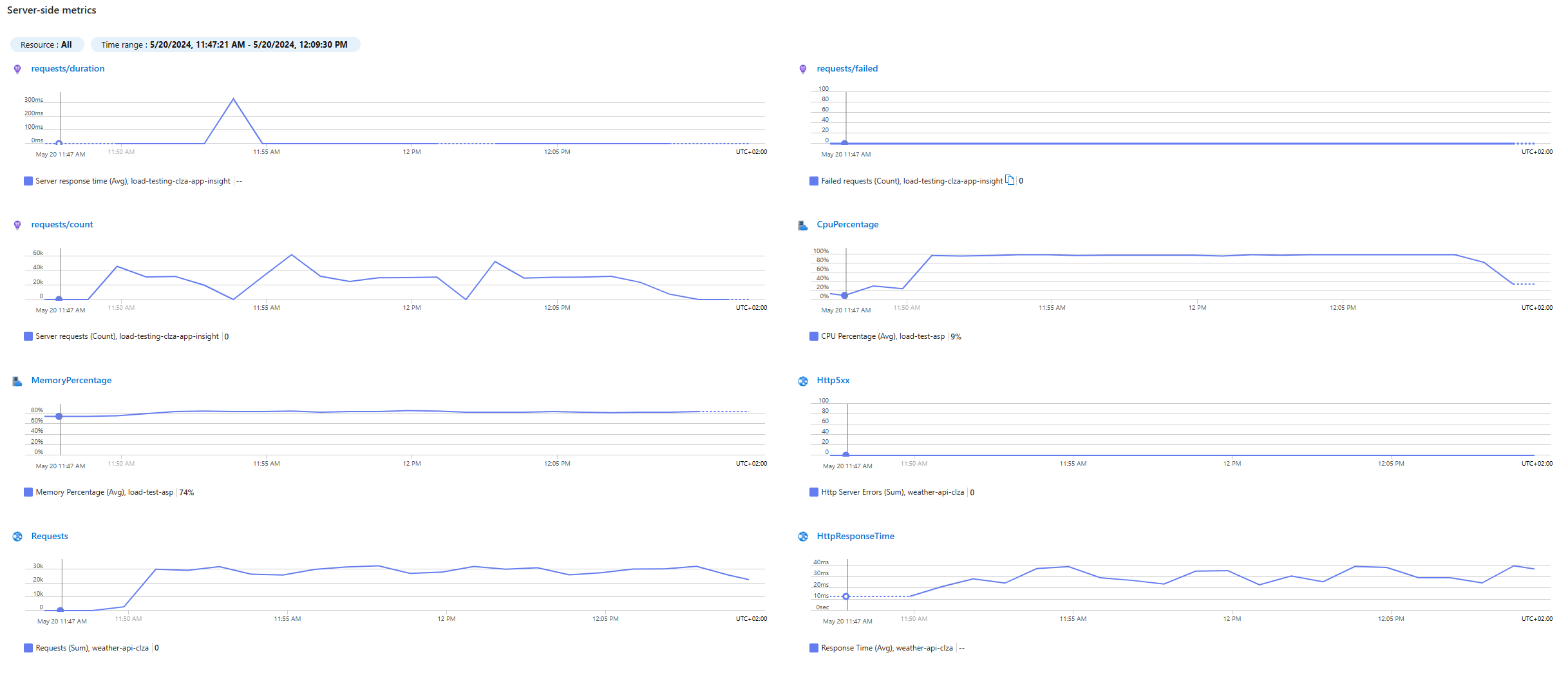Click the Requests chart time marker dot
Image resolution: width=1568 pixels, height=675 pixels.
[61, 610]
